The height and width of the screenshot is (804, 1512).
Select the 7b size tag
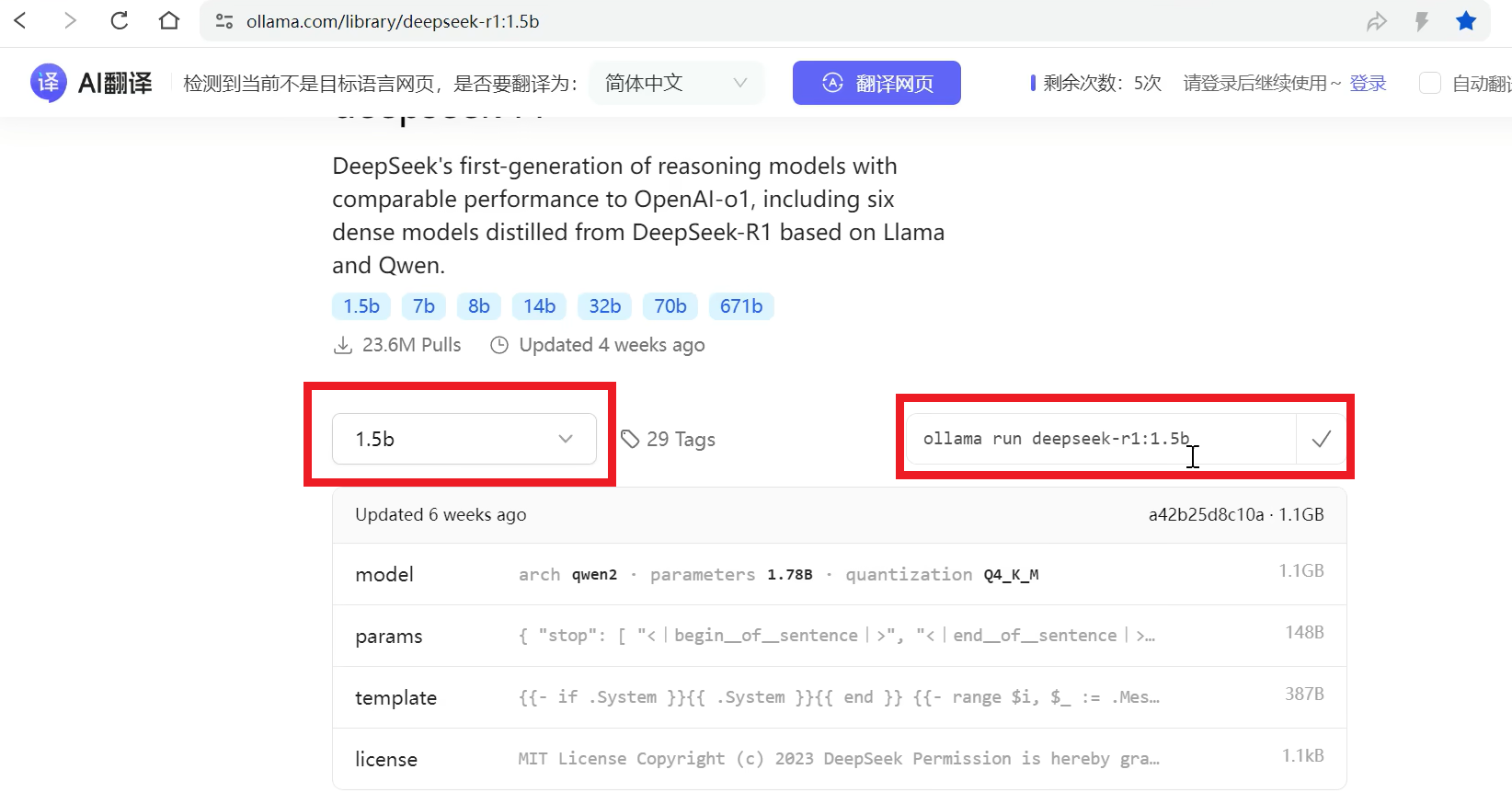pos(424,306)
